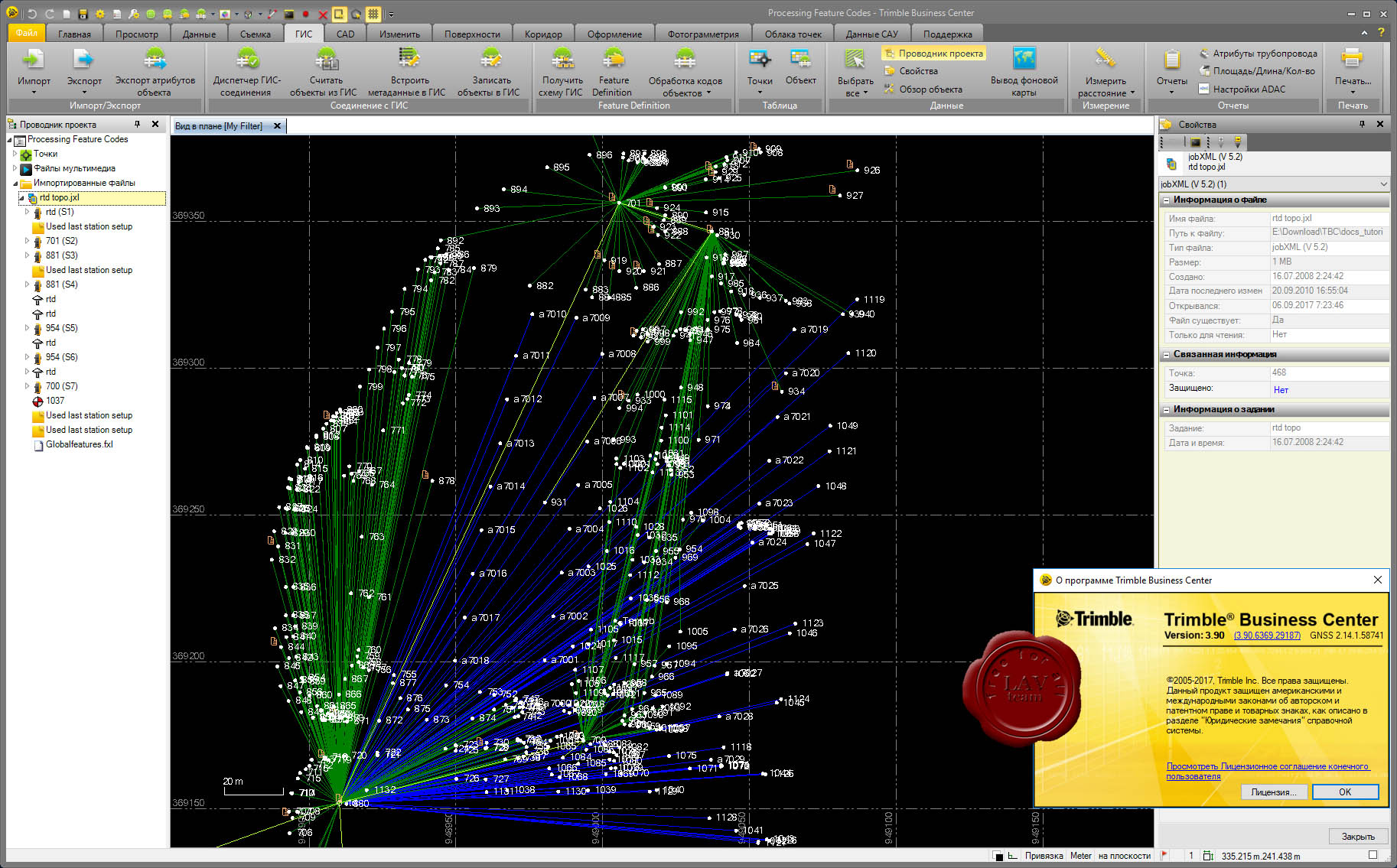This screenshot has width=1397, height=868.
Task: Select rtd topo.jxl in project tree
Action: [x=59, y=197]
